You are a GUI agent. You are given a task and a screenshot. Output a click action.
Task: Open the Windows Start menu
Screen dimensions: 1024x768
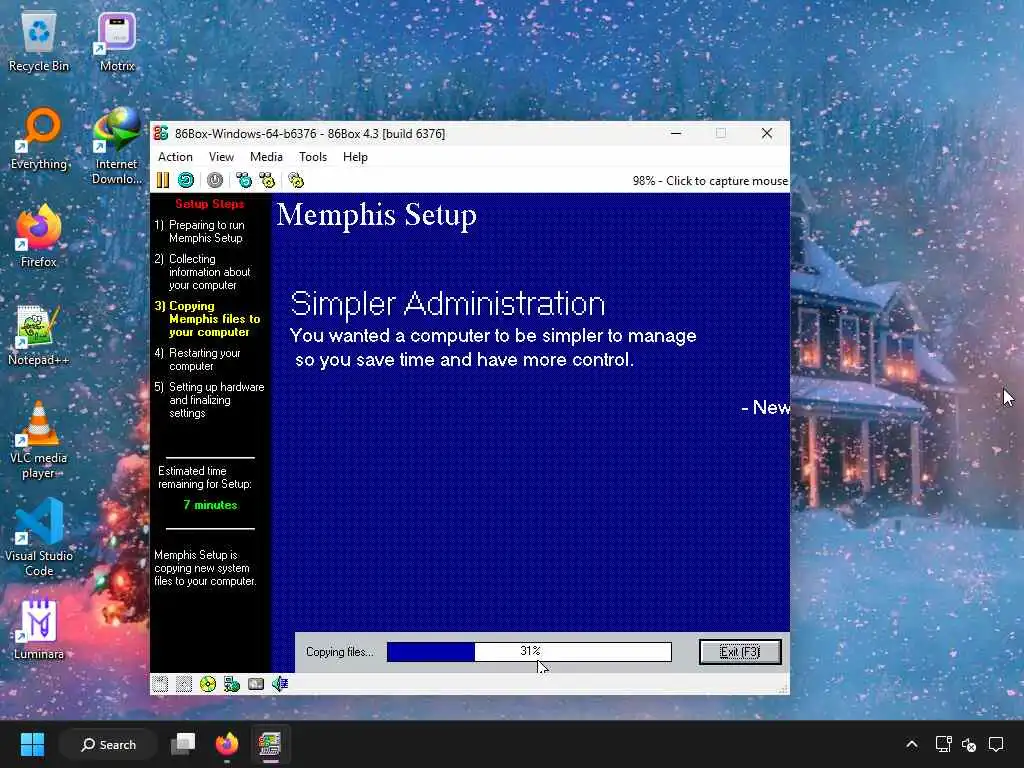point(32,744)
